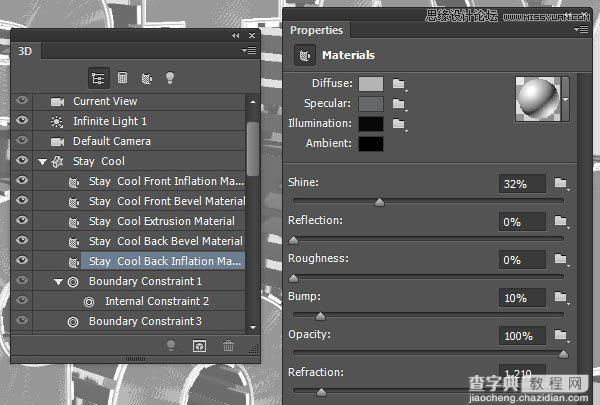Click the Materials icon in Properties panel

pyautogui.click(x=305, y=56)
